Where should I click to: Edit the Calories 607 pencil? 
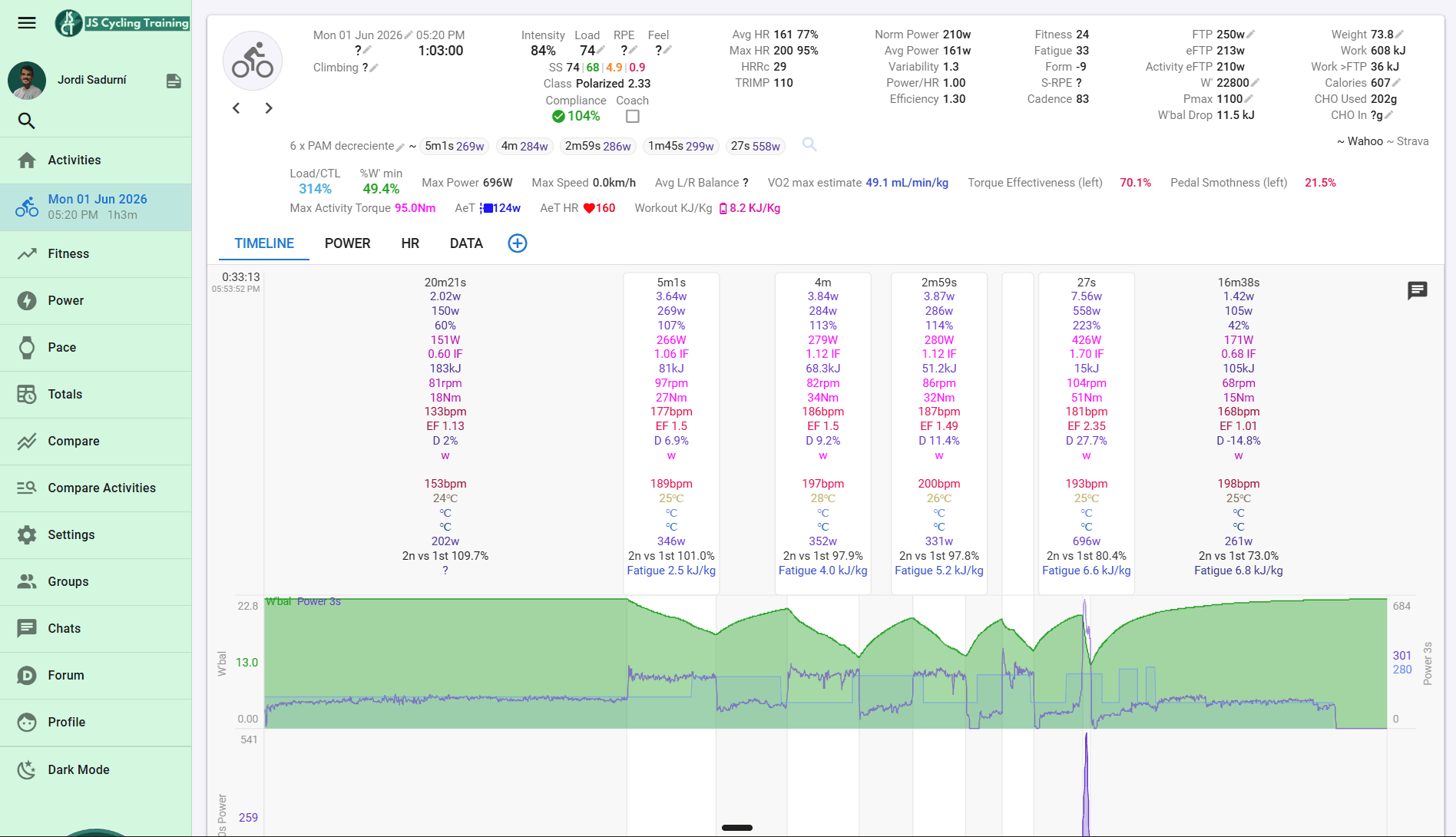(1396, 83)
